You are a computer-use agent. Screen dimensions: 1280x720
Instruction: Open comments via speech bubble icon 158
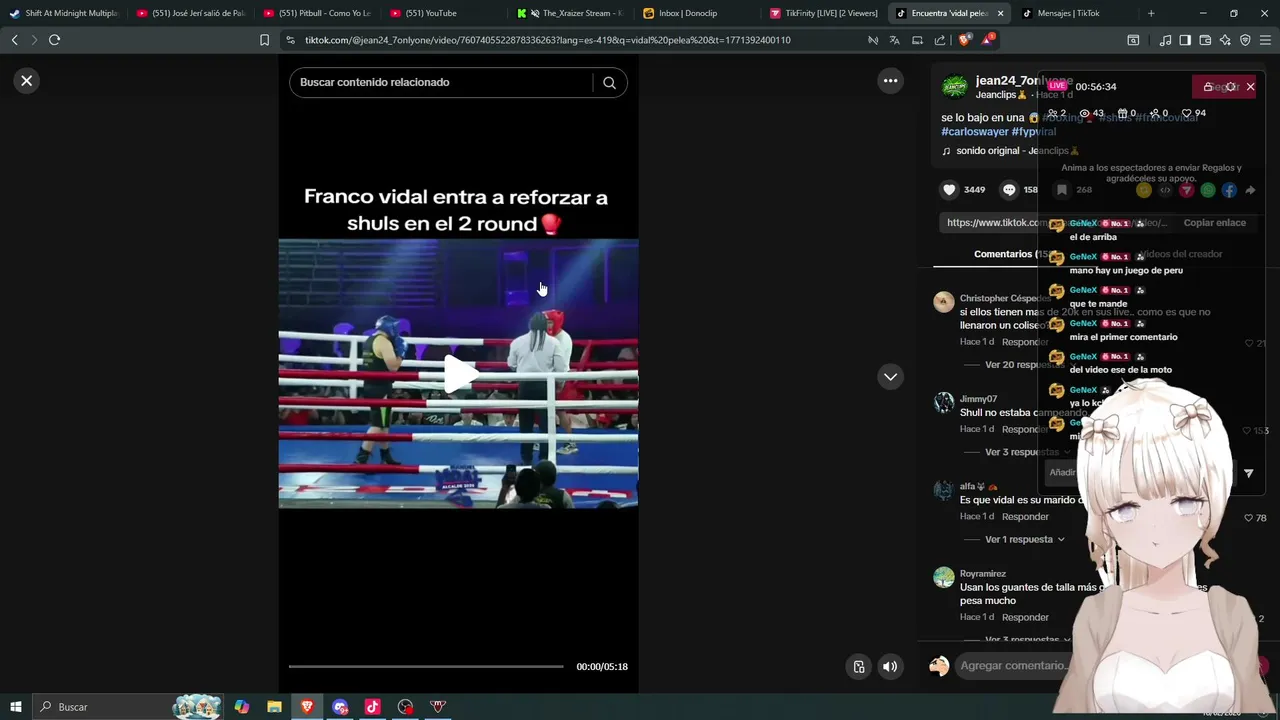[1009, 190]
